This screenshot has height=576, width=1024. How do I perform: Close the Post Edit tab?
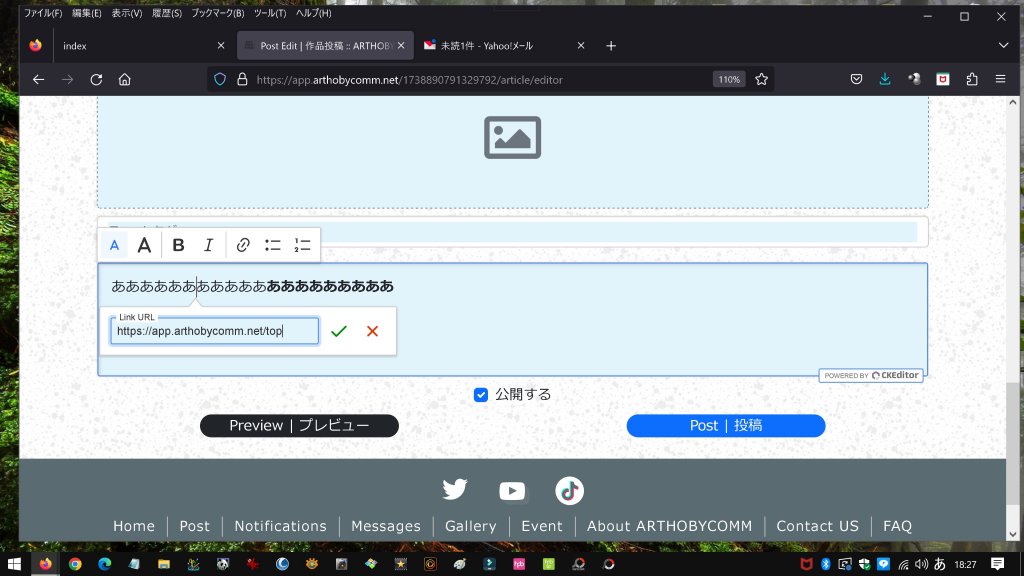coord(401,46)
